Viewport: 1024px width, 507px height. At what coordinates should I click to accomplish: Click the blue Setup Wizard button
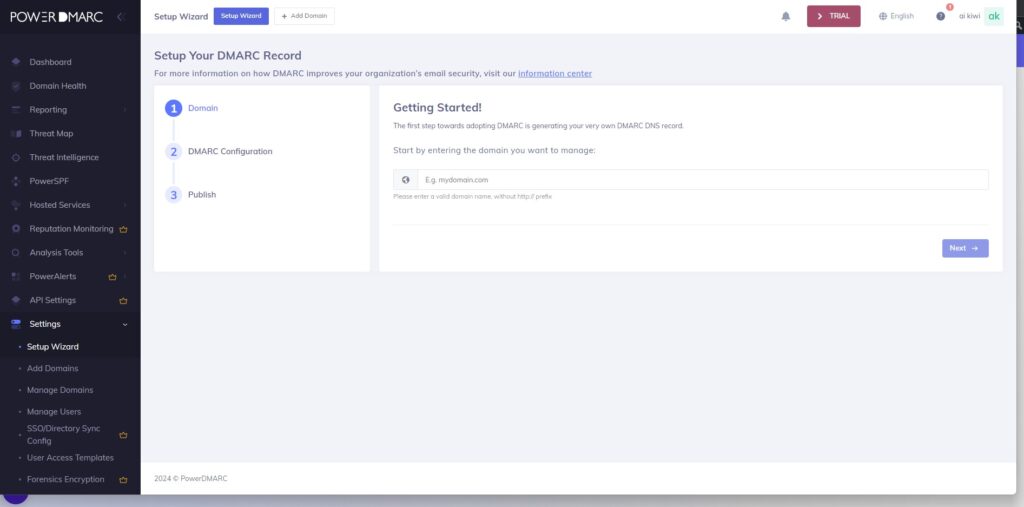(x=241, y=16)
